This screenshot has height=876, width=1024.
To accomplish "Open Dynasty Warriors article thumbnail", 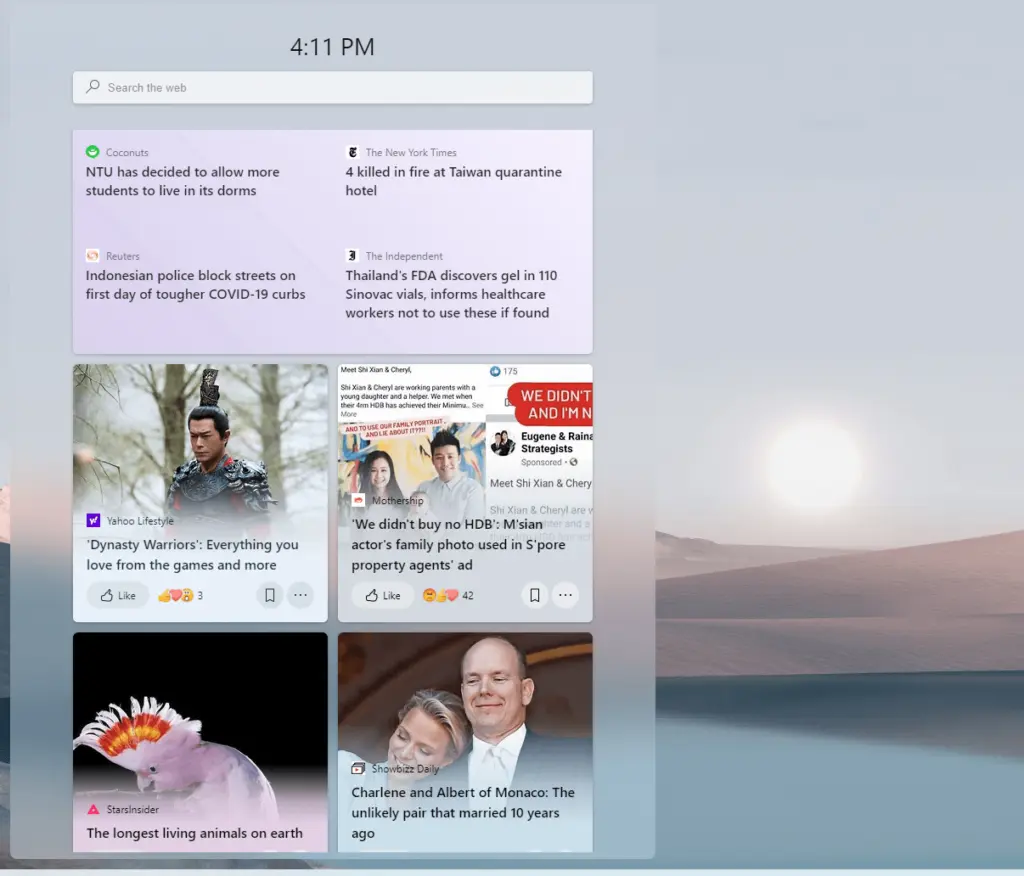I will tap(200, 438).
